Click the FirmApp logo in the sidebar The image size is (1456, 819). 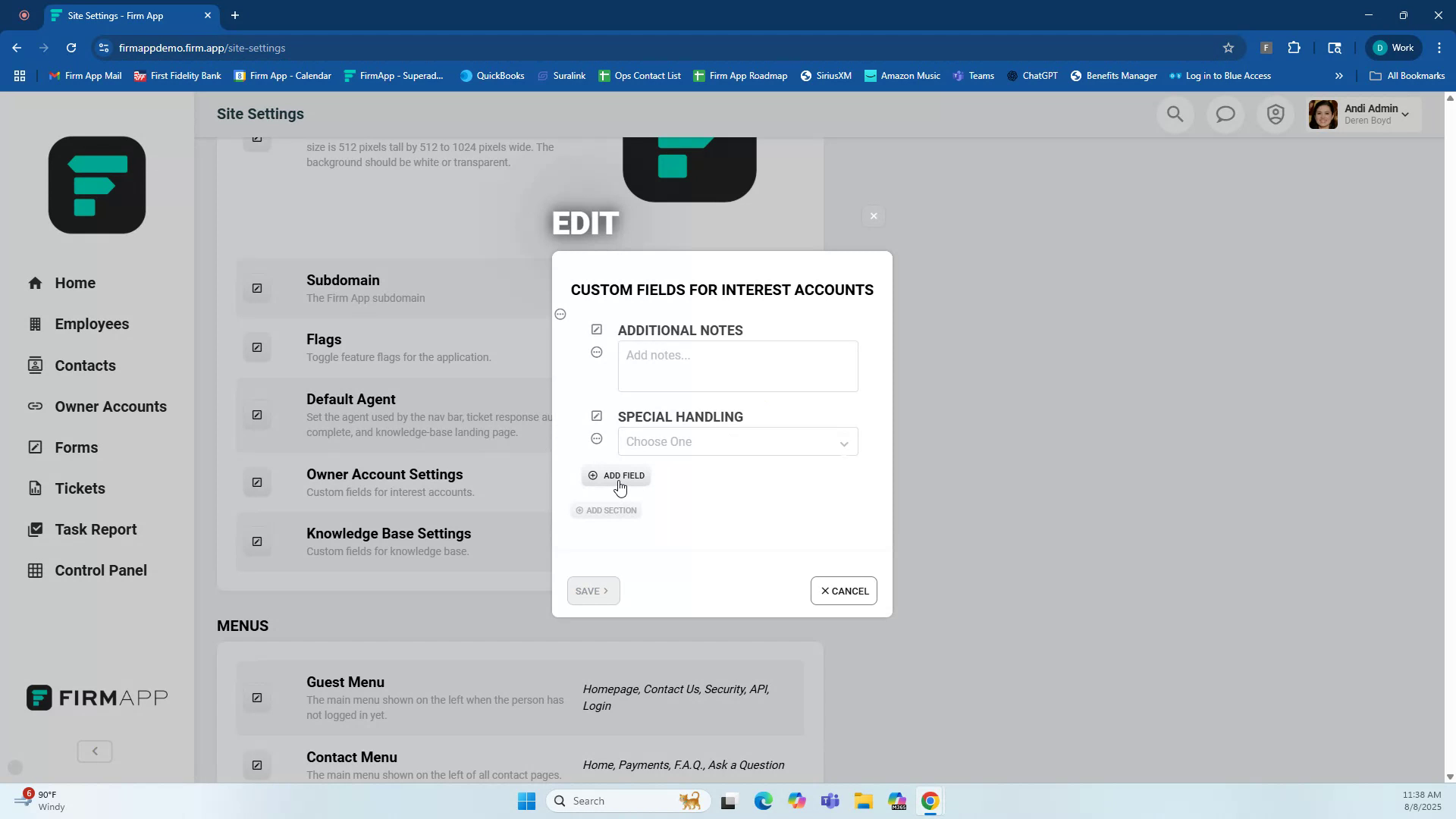tap(96, 697)
